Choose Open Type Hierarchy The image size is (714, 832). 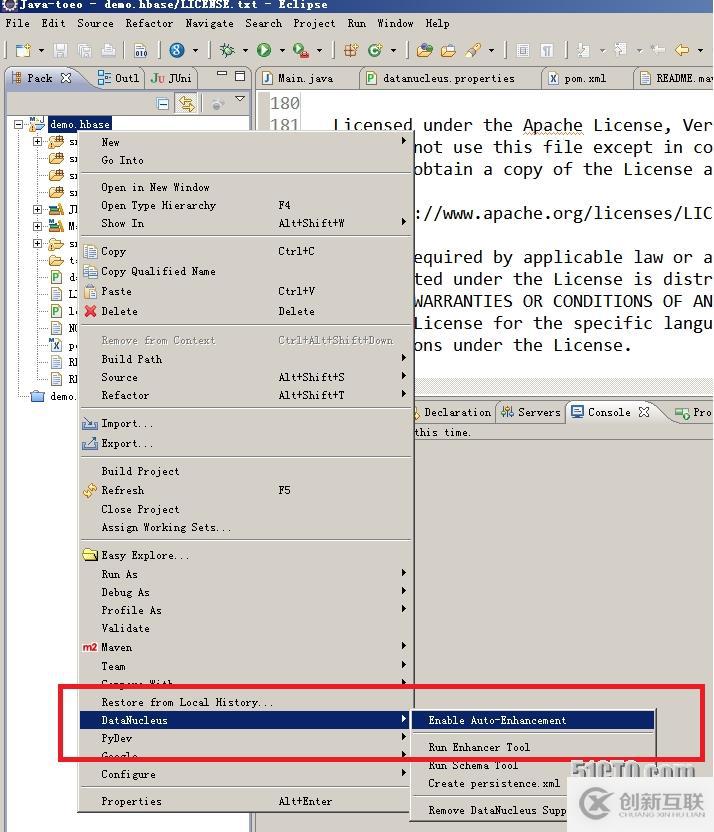(x=244, y=205)
